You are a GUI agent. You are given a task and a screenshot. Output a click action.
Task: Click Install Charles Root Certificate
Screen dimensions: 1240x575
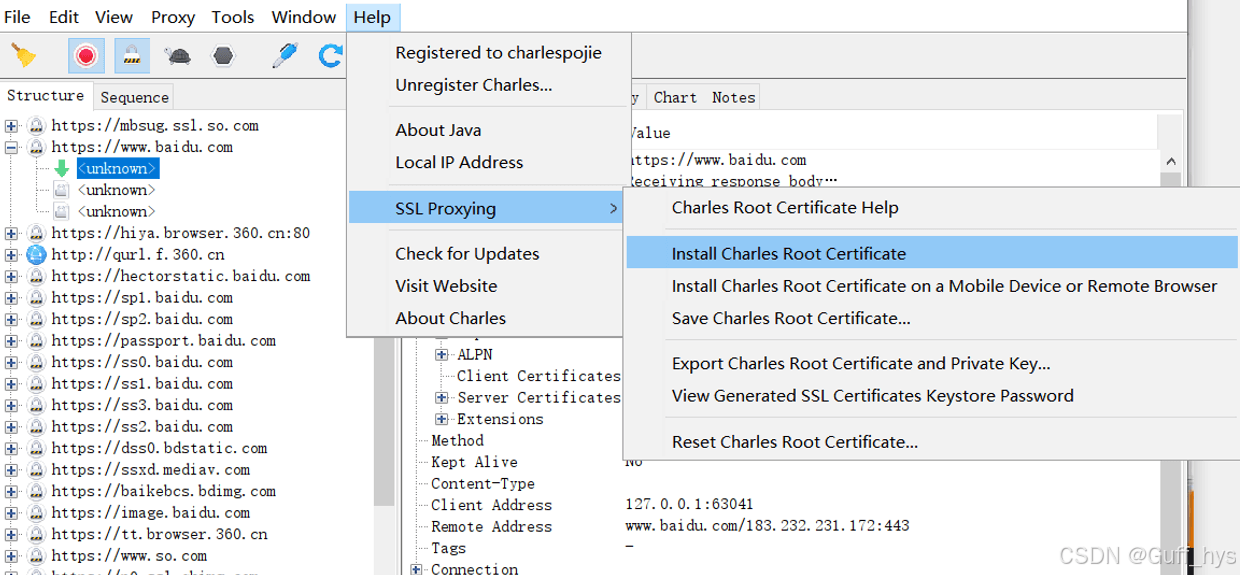(932, 254)
